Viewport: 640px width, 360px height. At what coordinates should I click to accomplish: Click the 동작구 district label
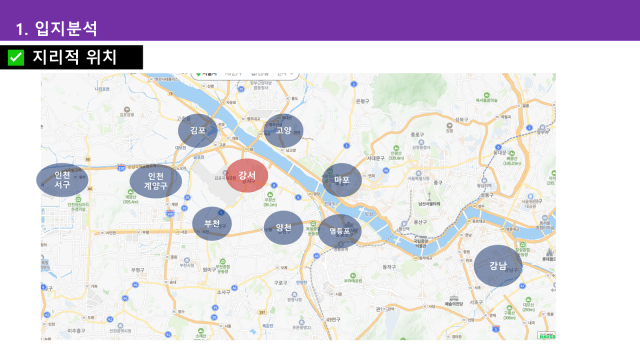click(389, 267)
